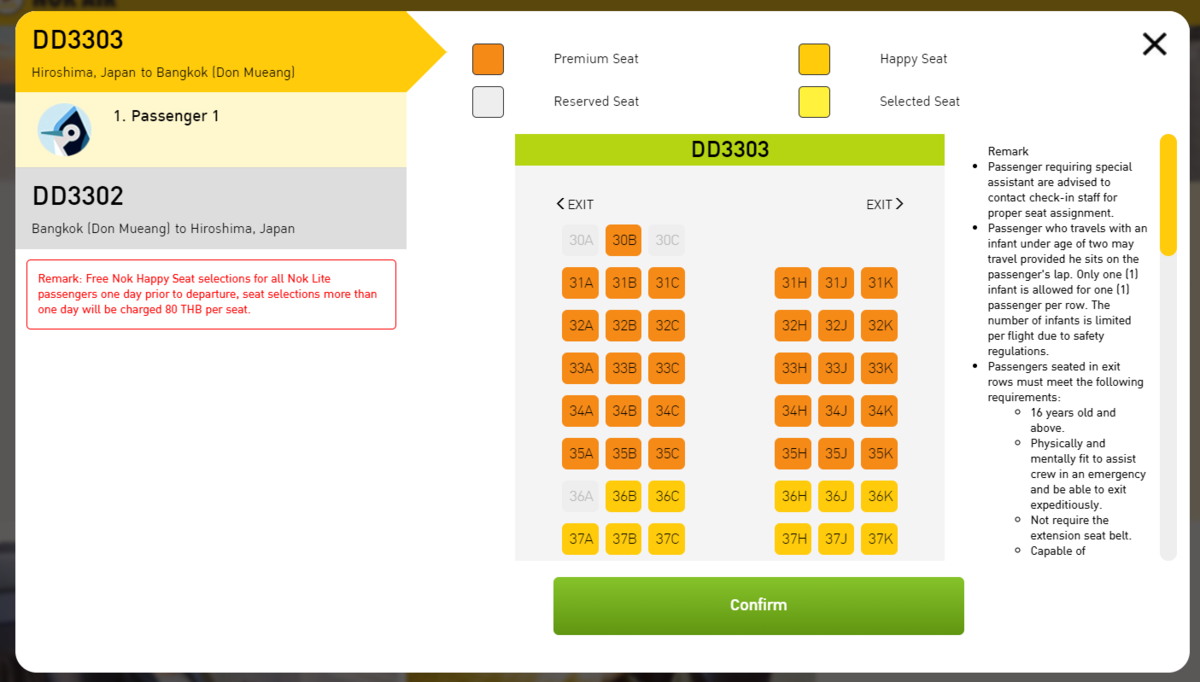The height and width of the screenshot is (682, 1200).
Task: Choose seat 32H
Action: pyautogui.click(x=794, y=325)
